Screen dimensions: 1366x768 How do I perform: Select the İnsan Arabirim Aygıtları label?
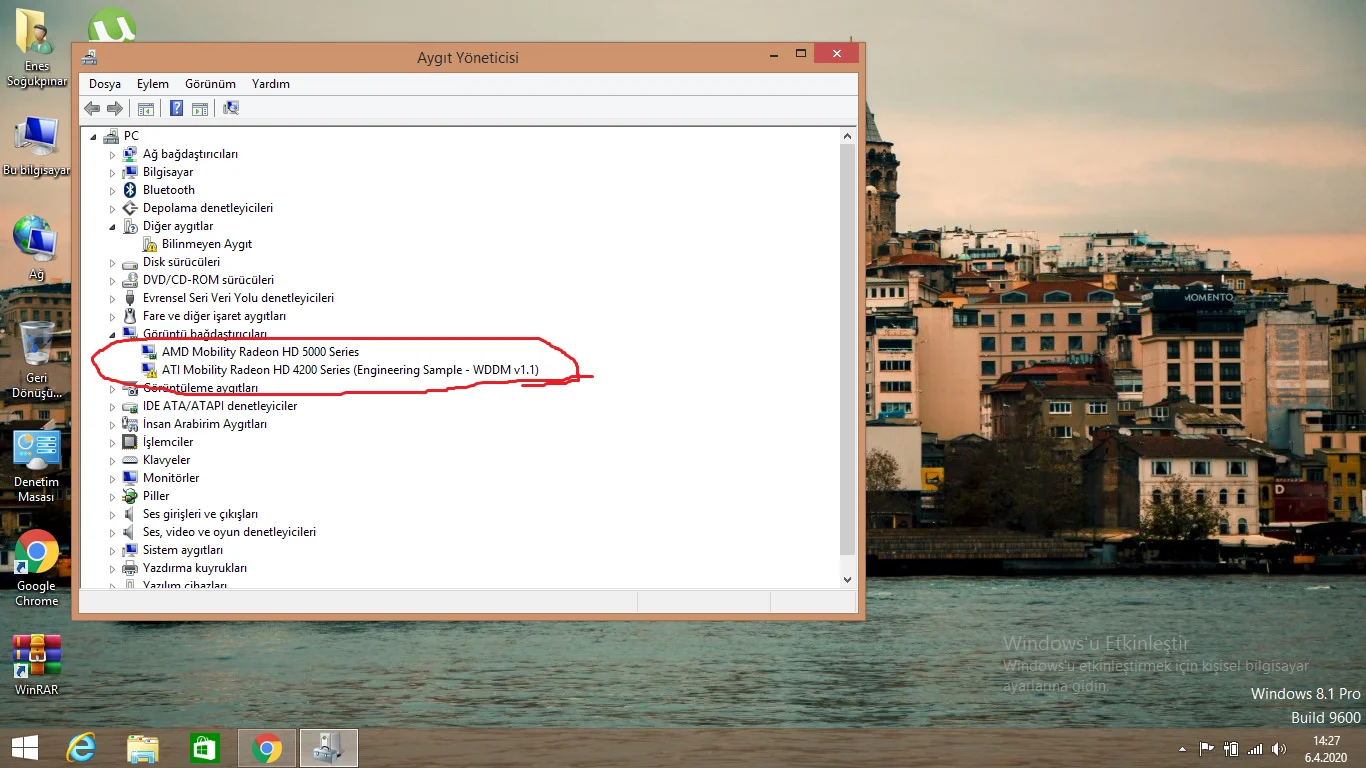(x=205, y=424)
